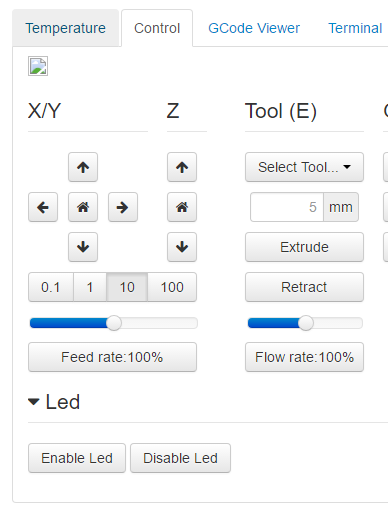
Task: Switch to the Temperature tab
Action: coord(66,28)
